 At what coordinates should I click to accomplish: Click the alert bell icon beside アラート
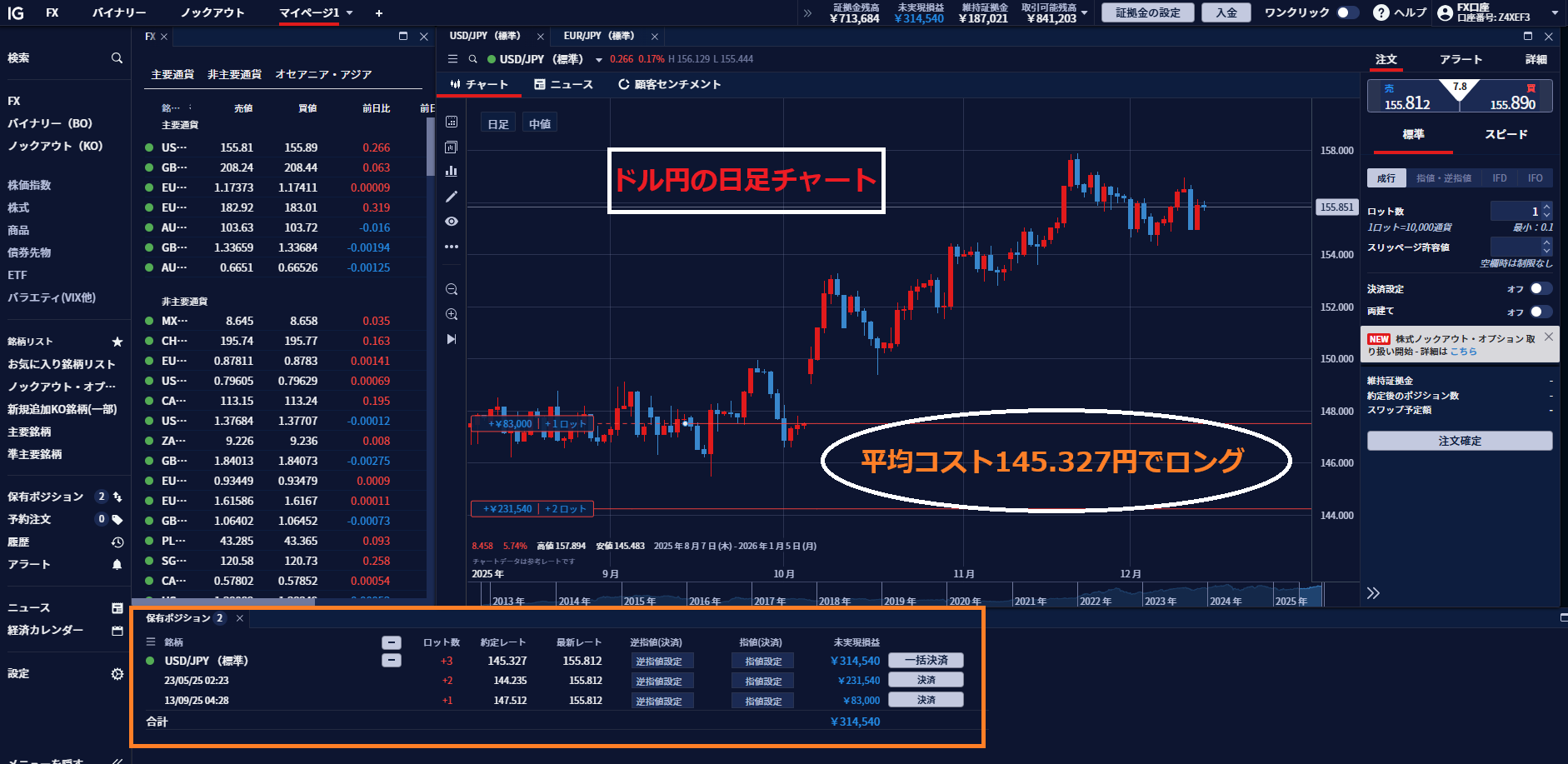click(x=117, y=565)
